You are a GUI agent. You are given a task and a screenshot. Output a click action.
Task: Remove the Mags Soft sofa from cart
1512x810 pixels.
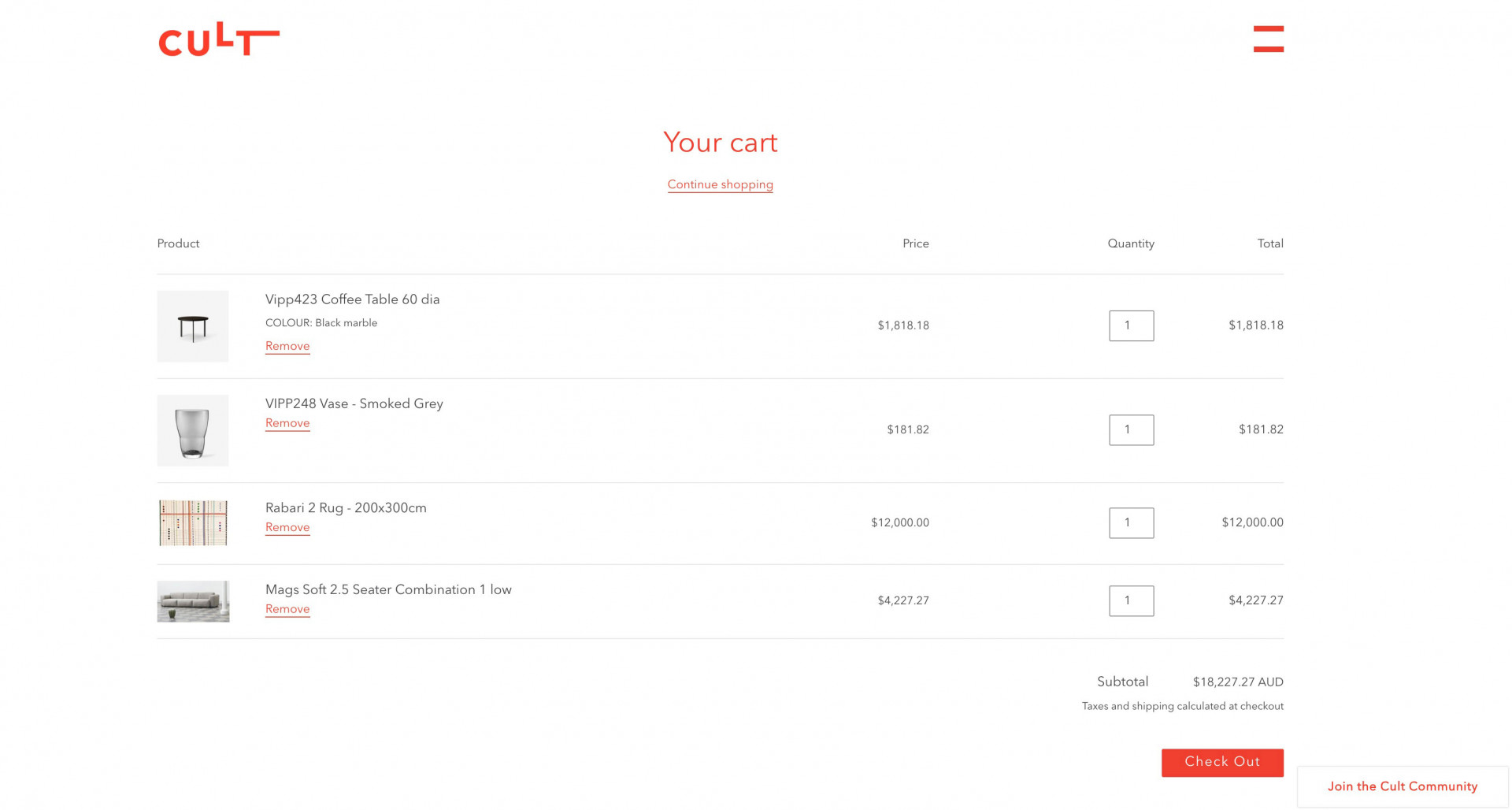(x=287, y=609)
